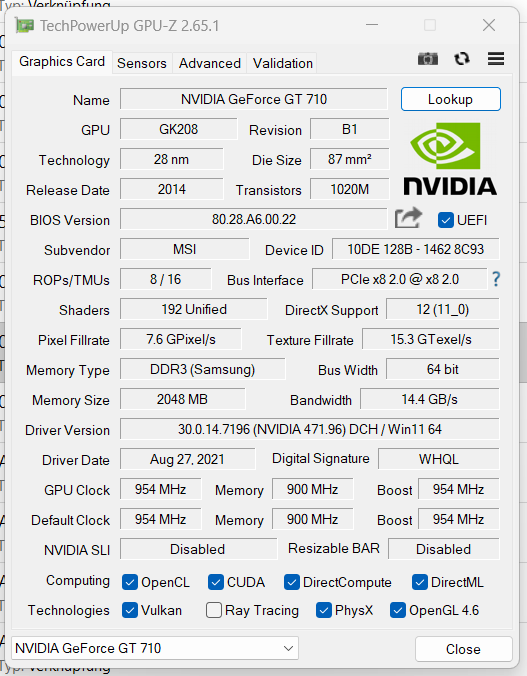Open the Validation tab

[x=283, y=63]
